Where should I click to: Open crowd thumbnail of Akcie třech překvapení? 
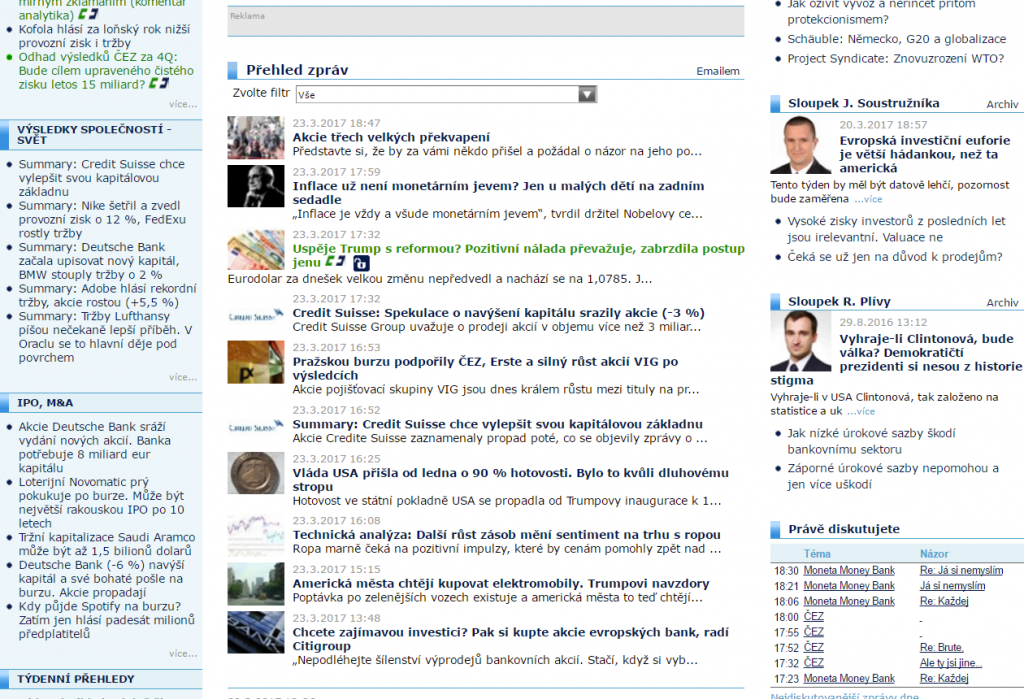click(x=255, y=137)
